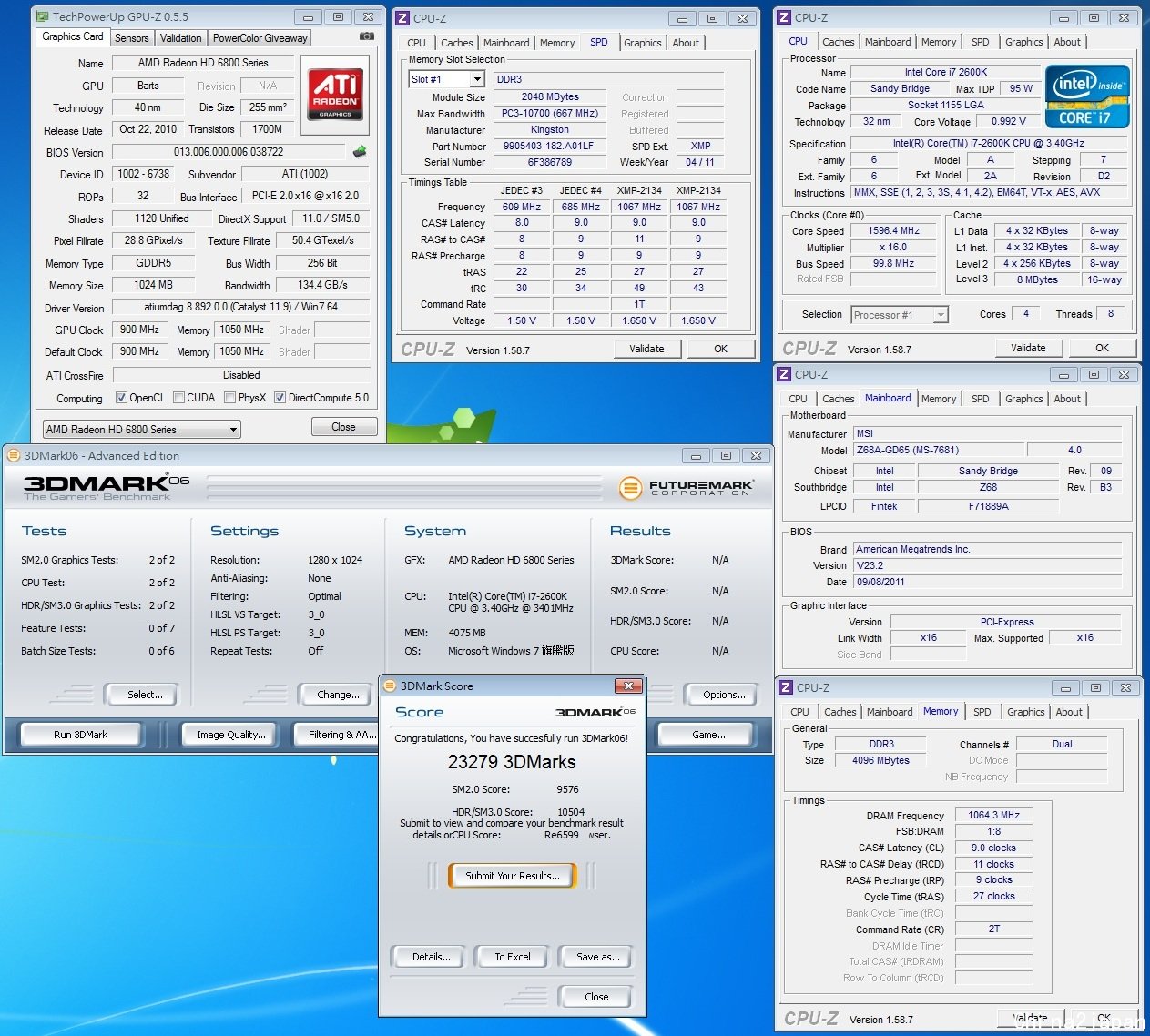1150x1036 pixels.
Task: Toggle the PhysX checkbox in GPU-Z
Action: [230, 398]
